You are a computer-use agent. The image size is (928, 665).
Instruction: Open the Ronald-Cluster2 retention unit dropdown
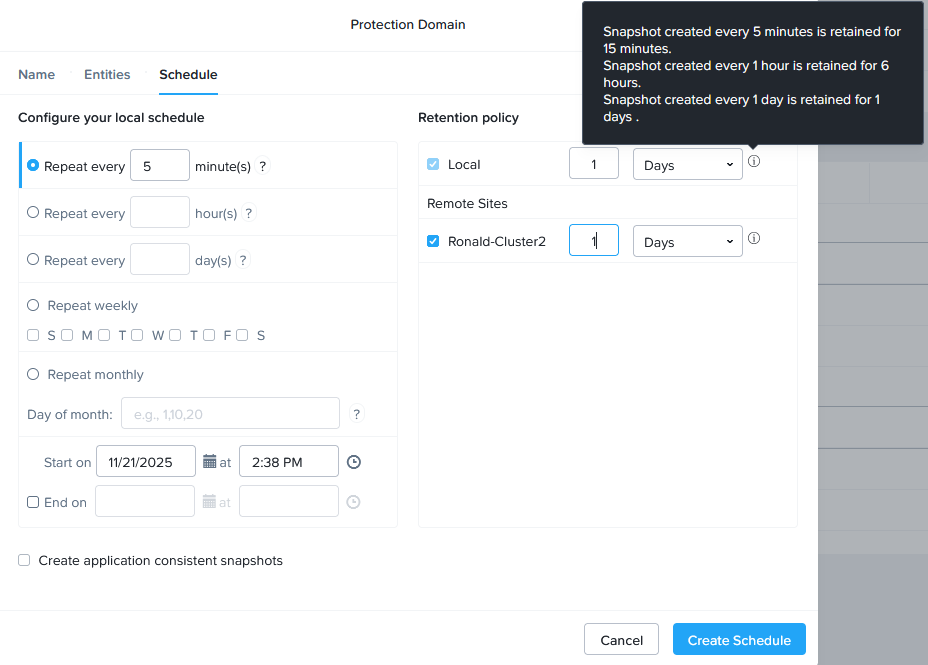tap(688, 242)
